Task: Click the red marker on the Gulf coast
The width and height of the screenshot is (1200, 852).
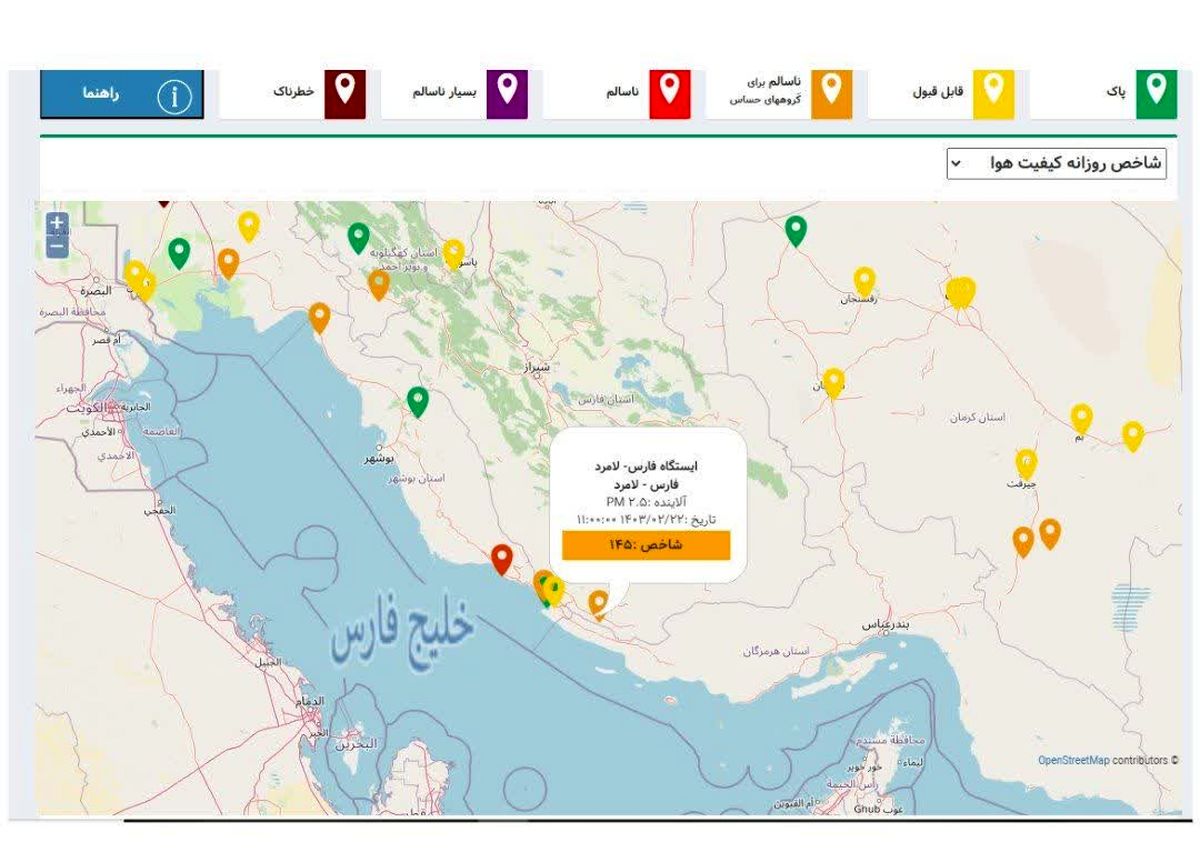Action: (x=502, y=559)
